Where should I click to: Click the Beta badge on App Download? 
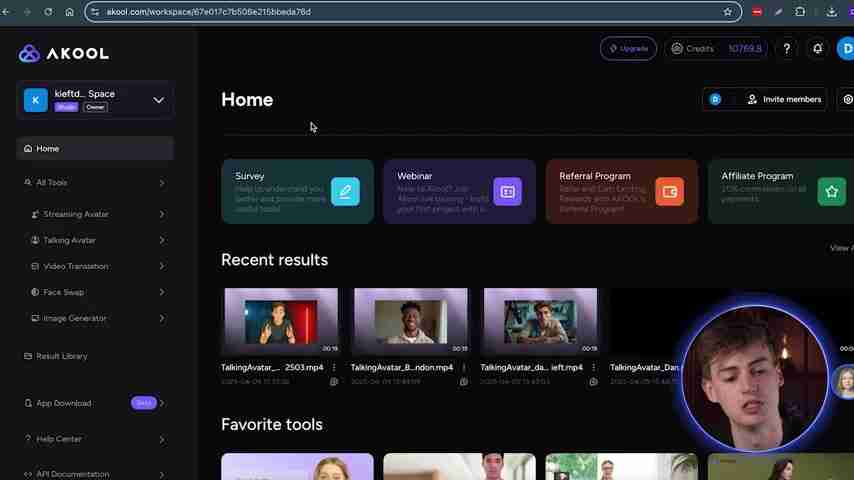pos(144,403)
